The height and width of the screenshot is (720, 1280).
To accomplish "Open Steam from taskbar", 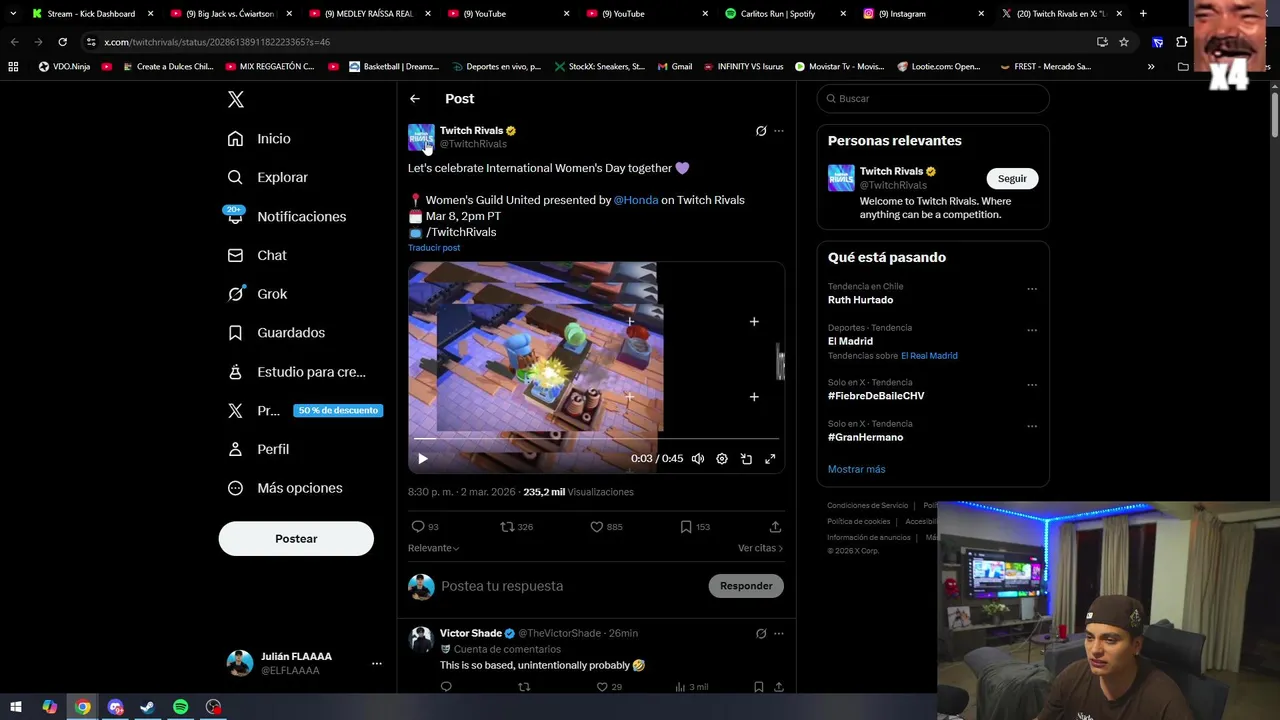I will point(147,707).
